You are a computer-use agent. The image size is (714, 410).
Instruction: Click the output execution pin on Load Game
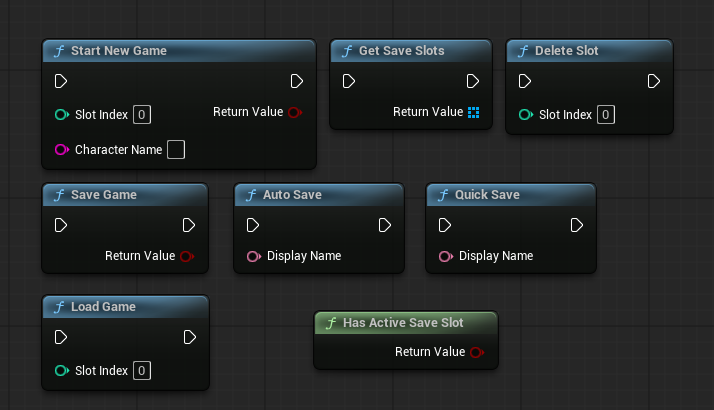(x=189, y=338)
